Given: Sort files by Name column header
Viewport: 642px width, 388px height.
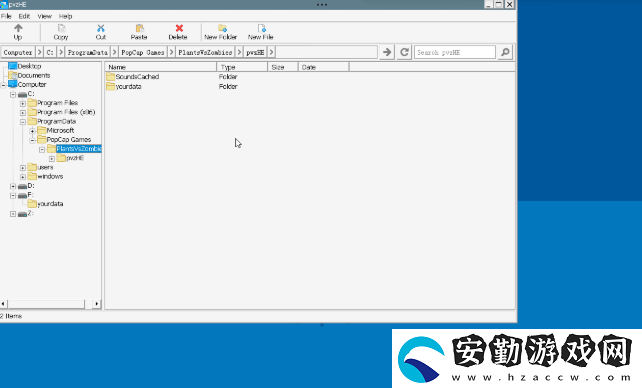Looking at the screenshot, I should coord(160,67).
